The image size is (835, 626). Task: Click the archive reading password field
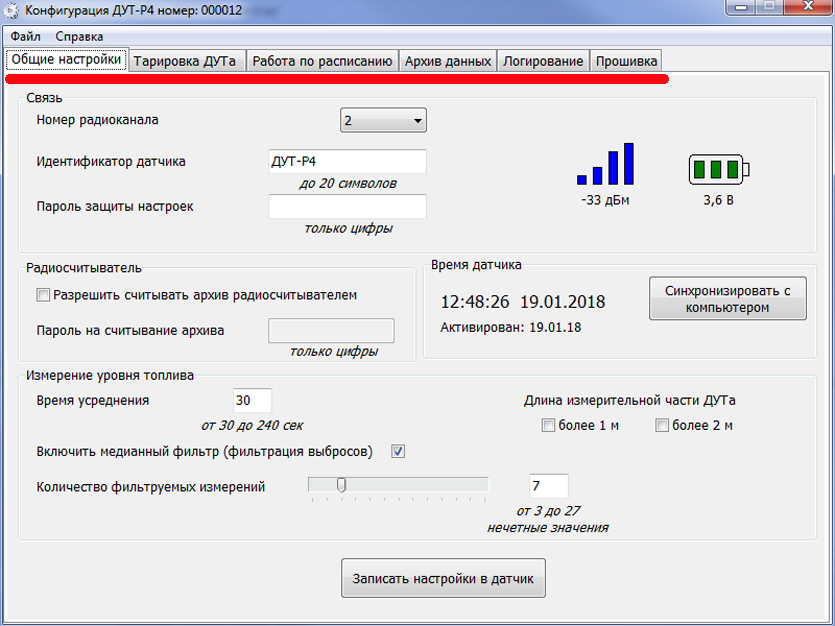tap(331, 331)
